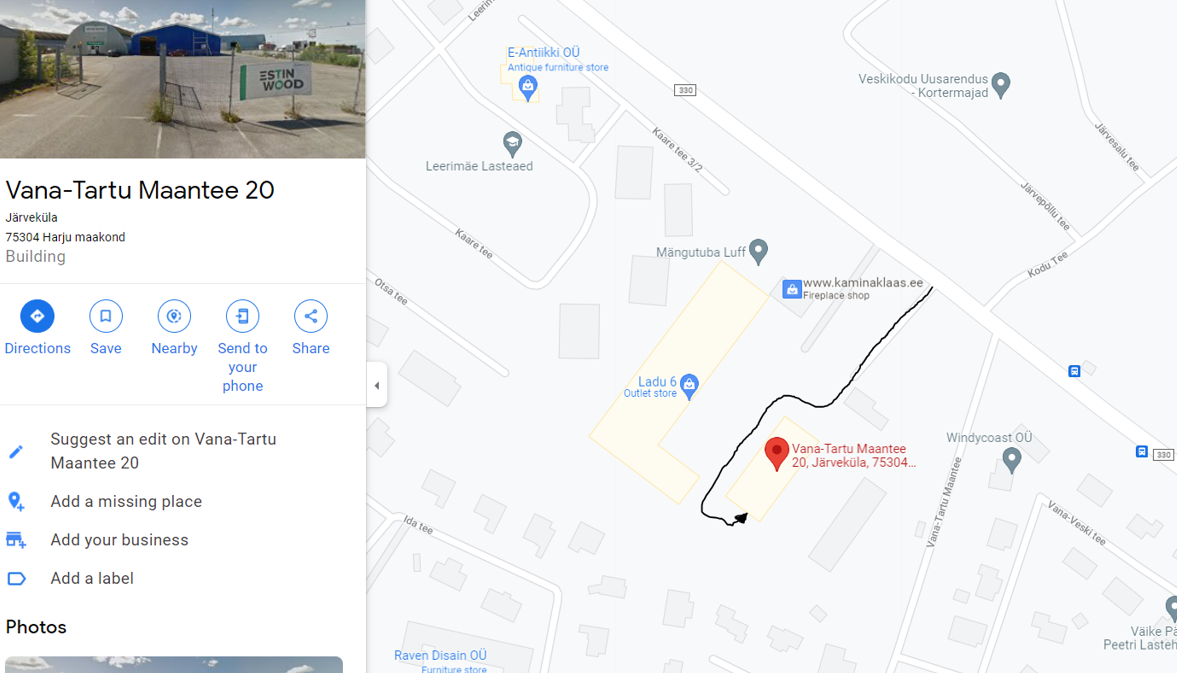
Task: Save this place with the bookmark icon
Action: [x=106, y=316]
